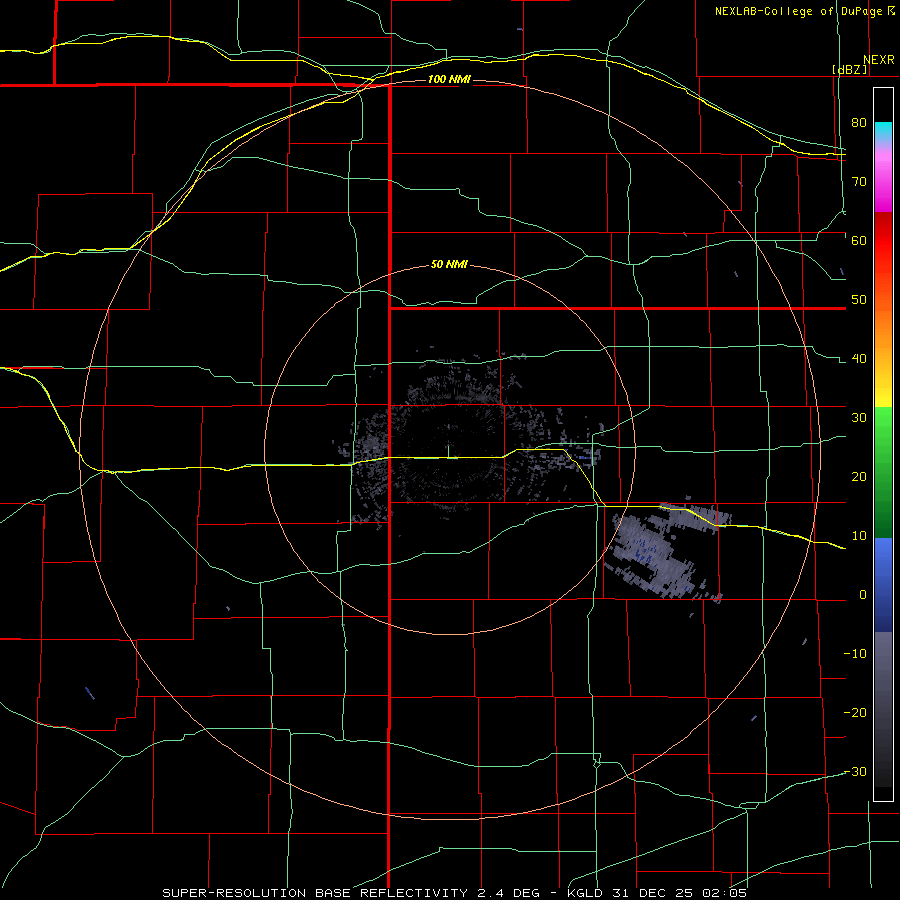The height and width of the screenshot is (900, 900).
Task: Click the -10 dBZ scale value
Action: (855, 654)
